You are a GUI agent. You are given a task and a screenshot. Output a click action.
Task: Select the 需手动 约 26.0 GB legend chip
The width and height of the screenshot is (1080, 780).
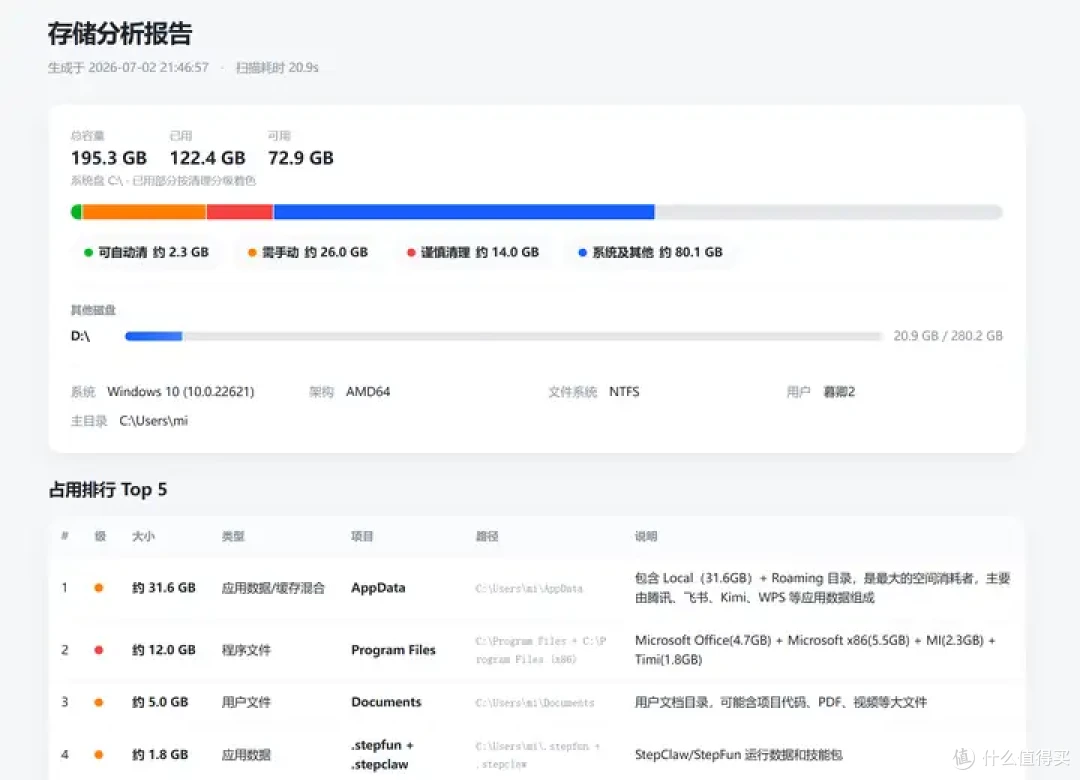[x=308, y=252]
